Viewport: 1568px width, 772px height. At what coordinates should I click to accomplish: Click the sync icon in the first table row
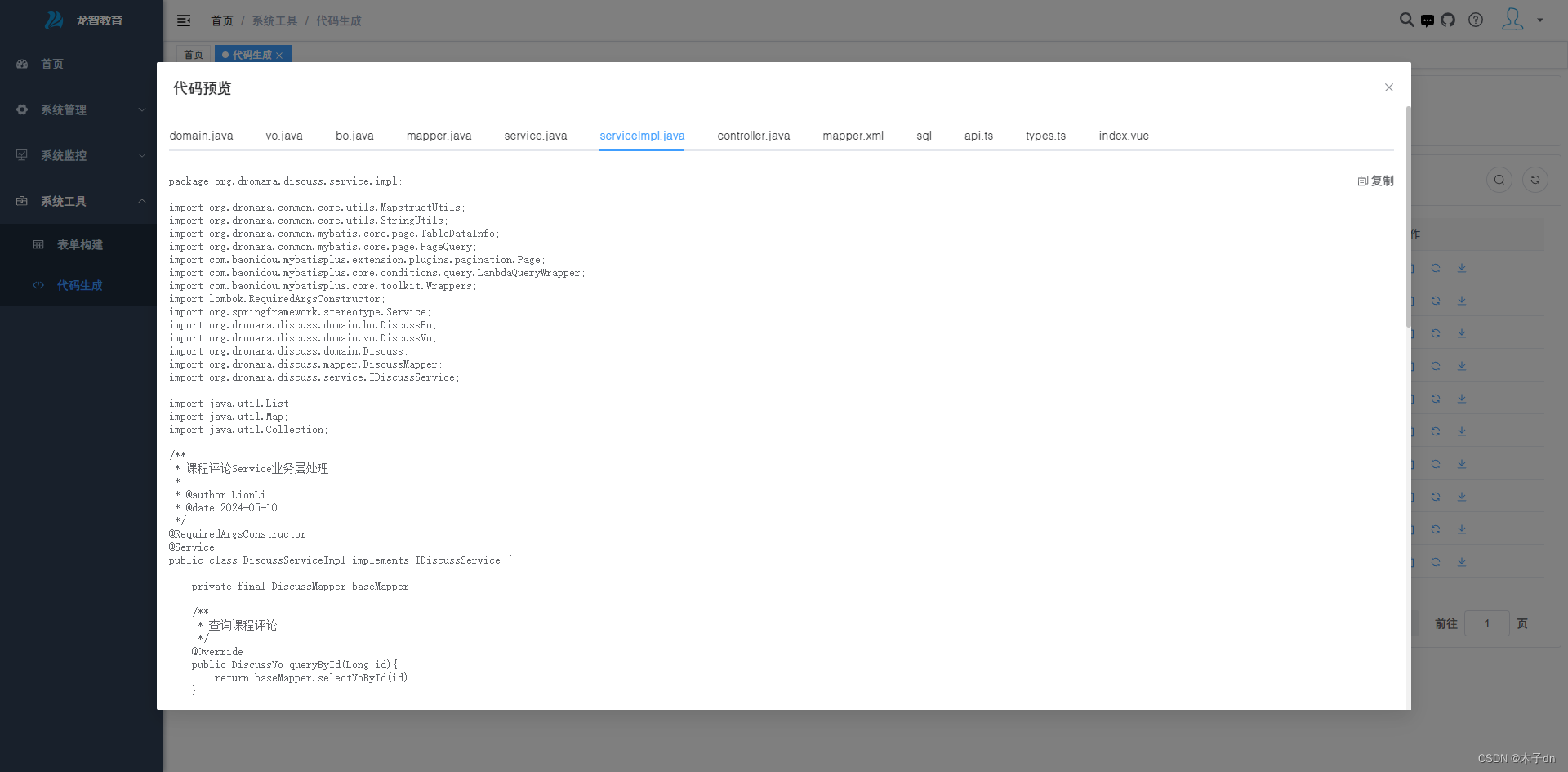1436,268
